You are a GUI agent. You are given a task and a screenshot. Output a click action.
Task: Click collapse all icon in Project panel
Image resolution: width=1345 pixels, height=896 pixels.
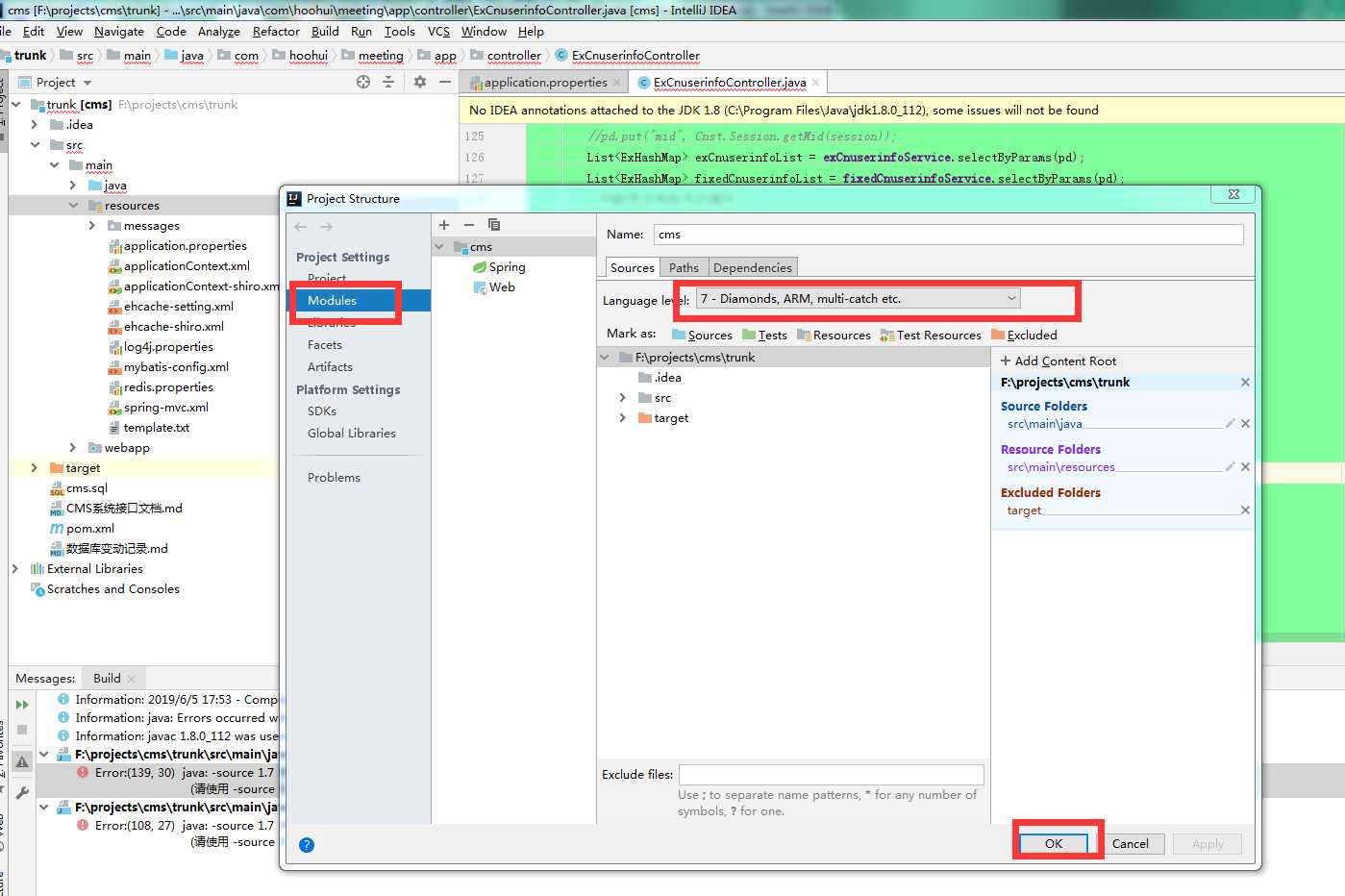tap(388, 82)
